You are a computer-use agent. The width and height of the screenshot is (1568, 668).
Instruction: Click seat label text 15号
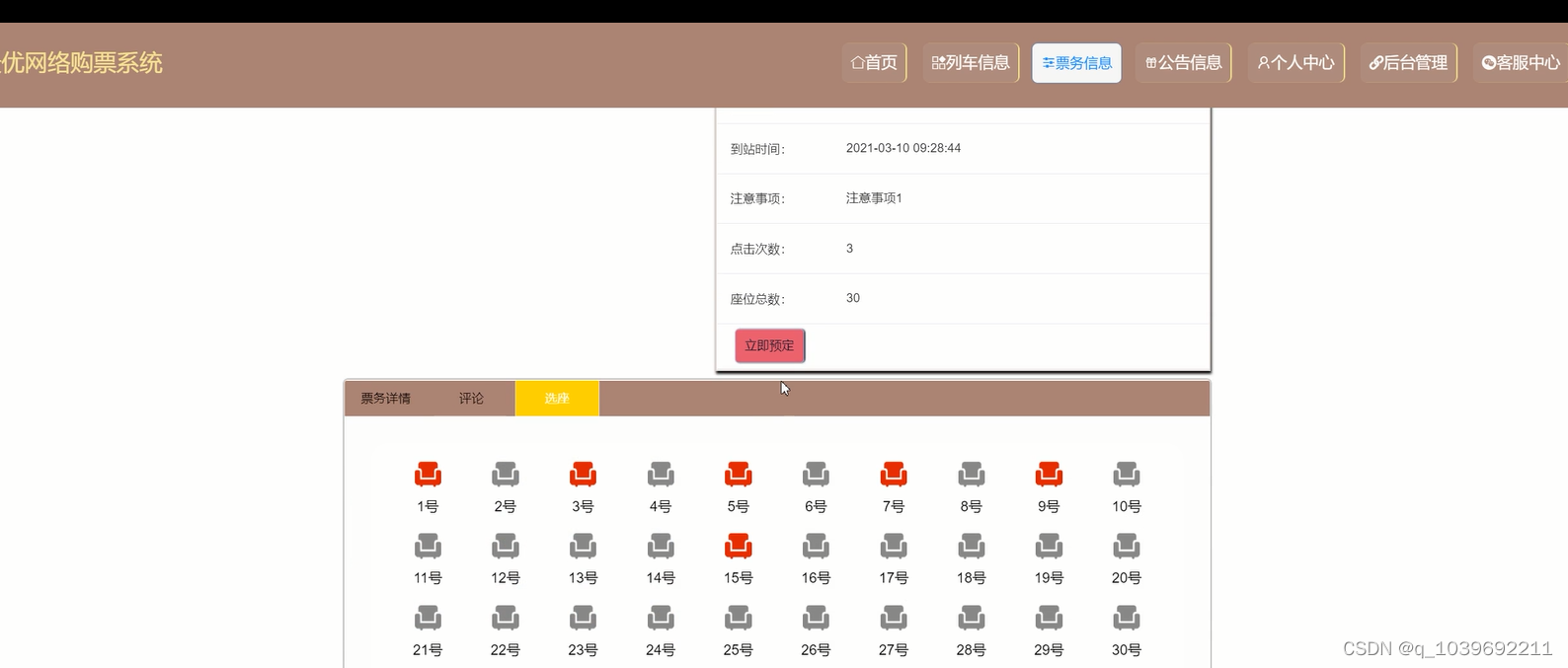[x=739, y=578]
